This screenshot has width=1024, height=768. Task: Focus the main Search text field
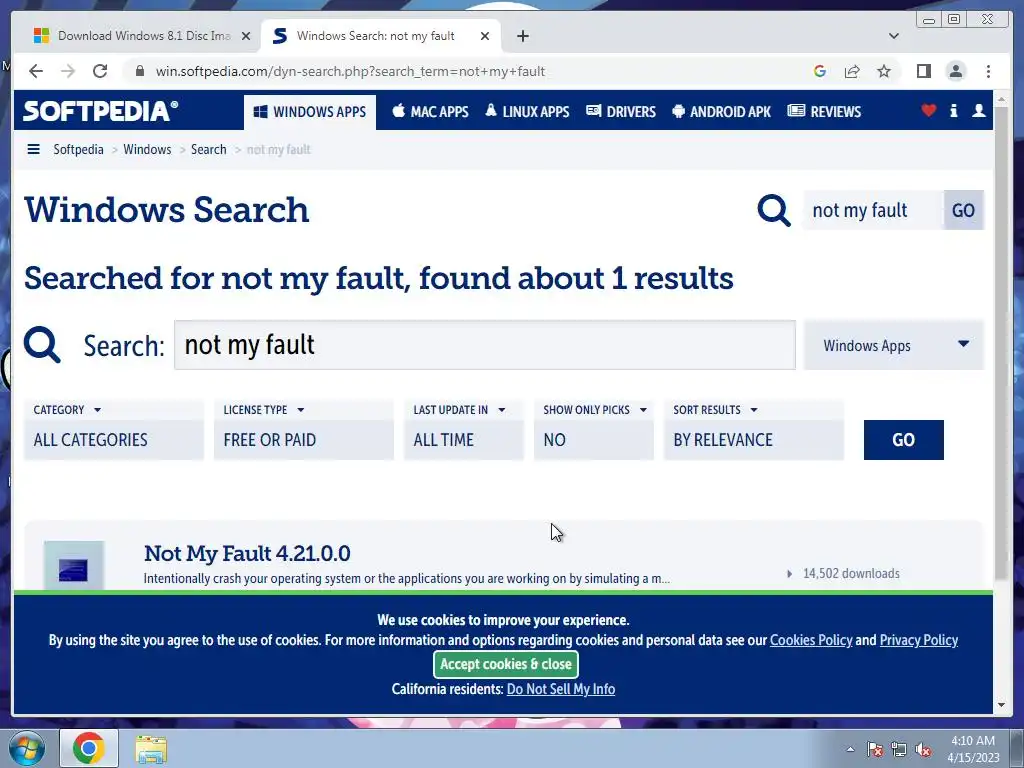[485, 345]
